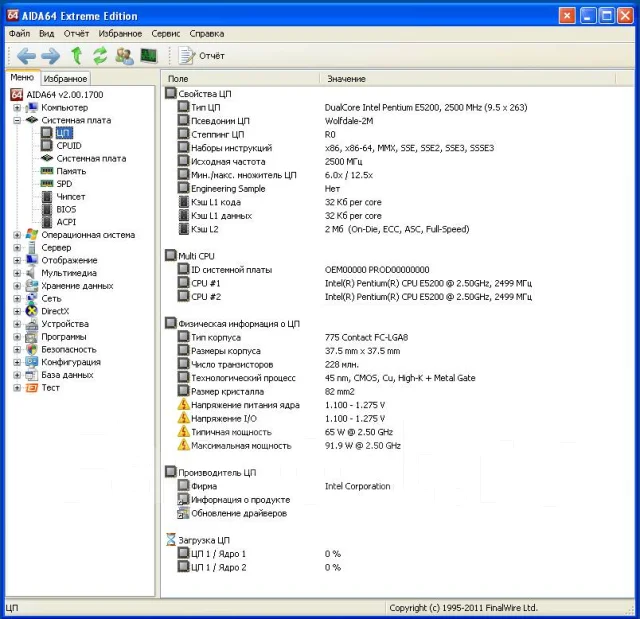Select the Тип ЦП row

353,107
